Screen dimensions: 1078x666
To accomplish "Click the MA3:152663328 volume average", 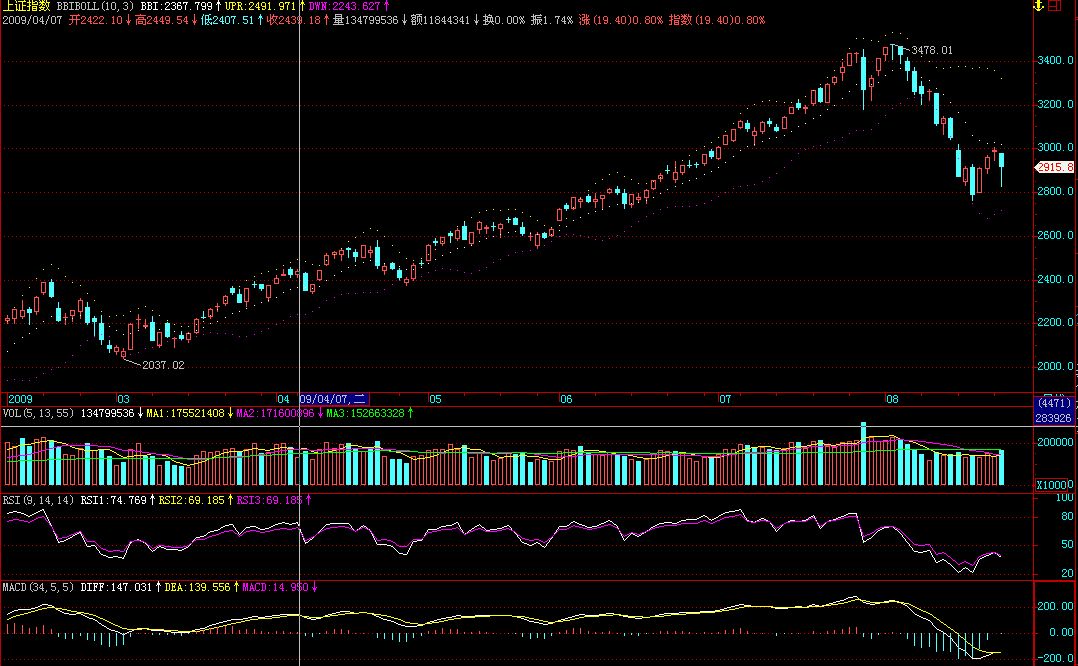I will 365,414.
